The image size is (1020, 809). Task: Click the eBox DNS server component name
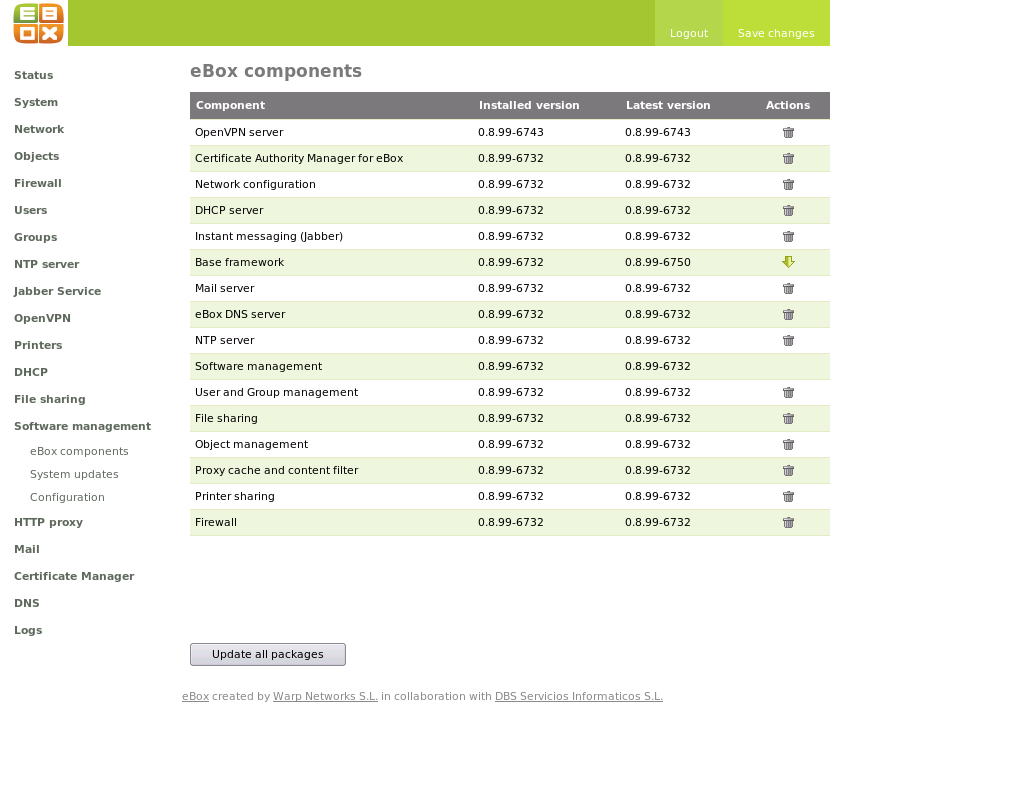pos(240,315)
